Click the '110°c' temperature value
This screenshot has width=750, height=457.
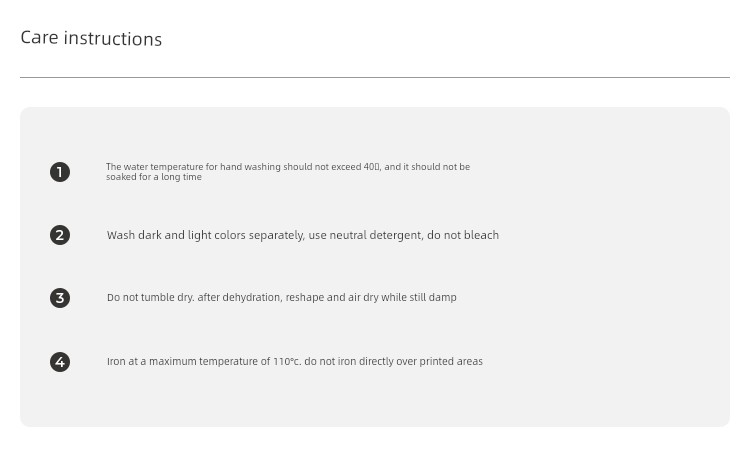287,361
